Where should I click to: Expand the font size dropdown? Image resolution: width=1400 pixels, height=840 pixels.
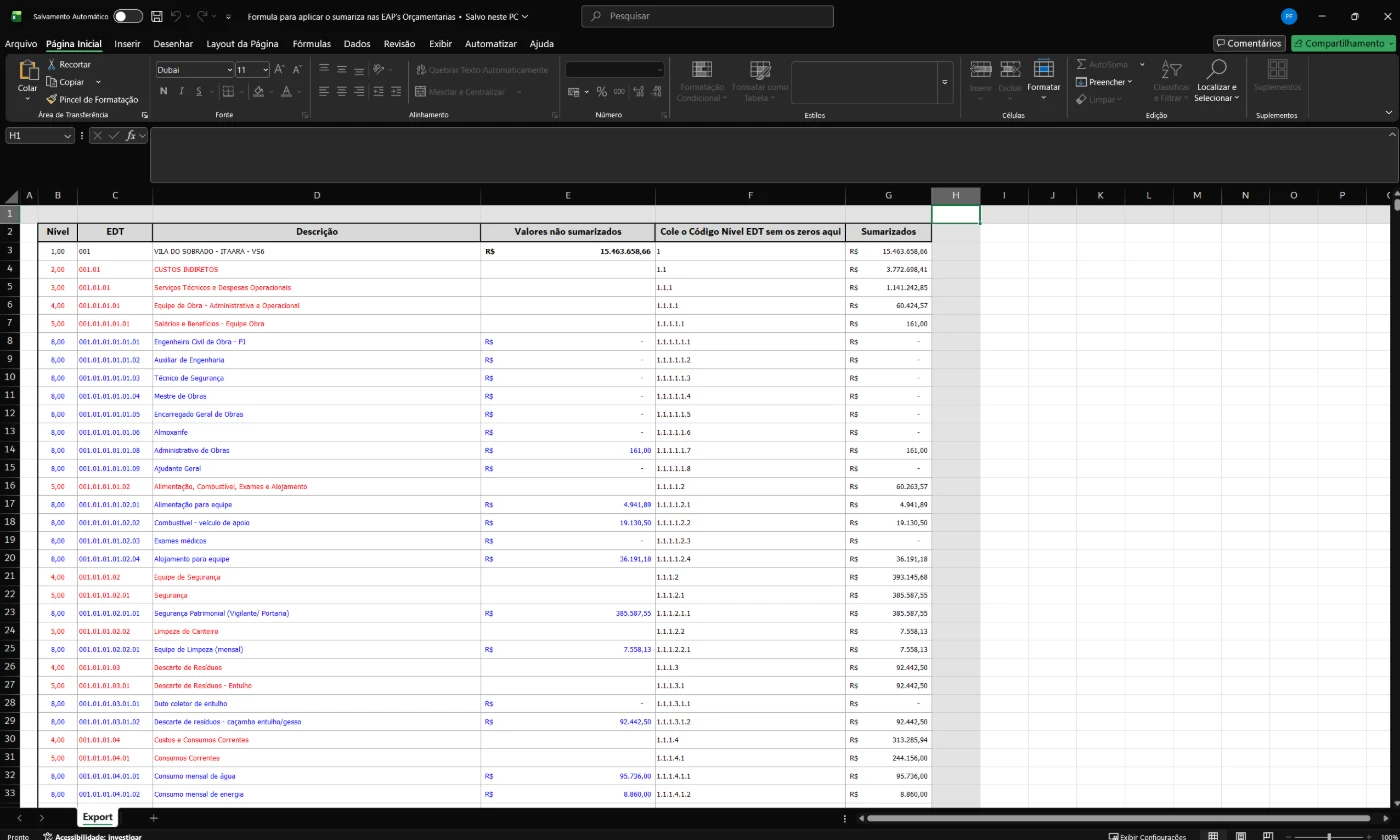[265, 70]
